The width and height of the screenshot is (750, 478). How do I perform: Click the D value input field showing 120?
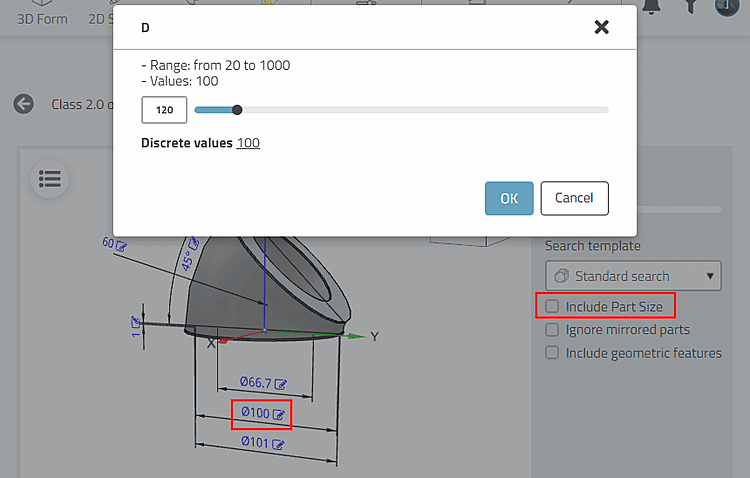pyautogui.click(x=164, y=110)
